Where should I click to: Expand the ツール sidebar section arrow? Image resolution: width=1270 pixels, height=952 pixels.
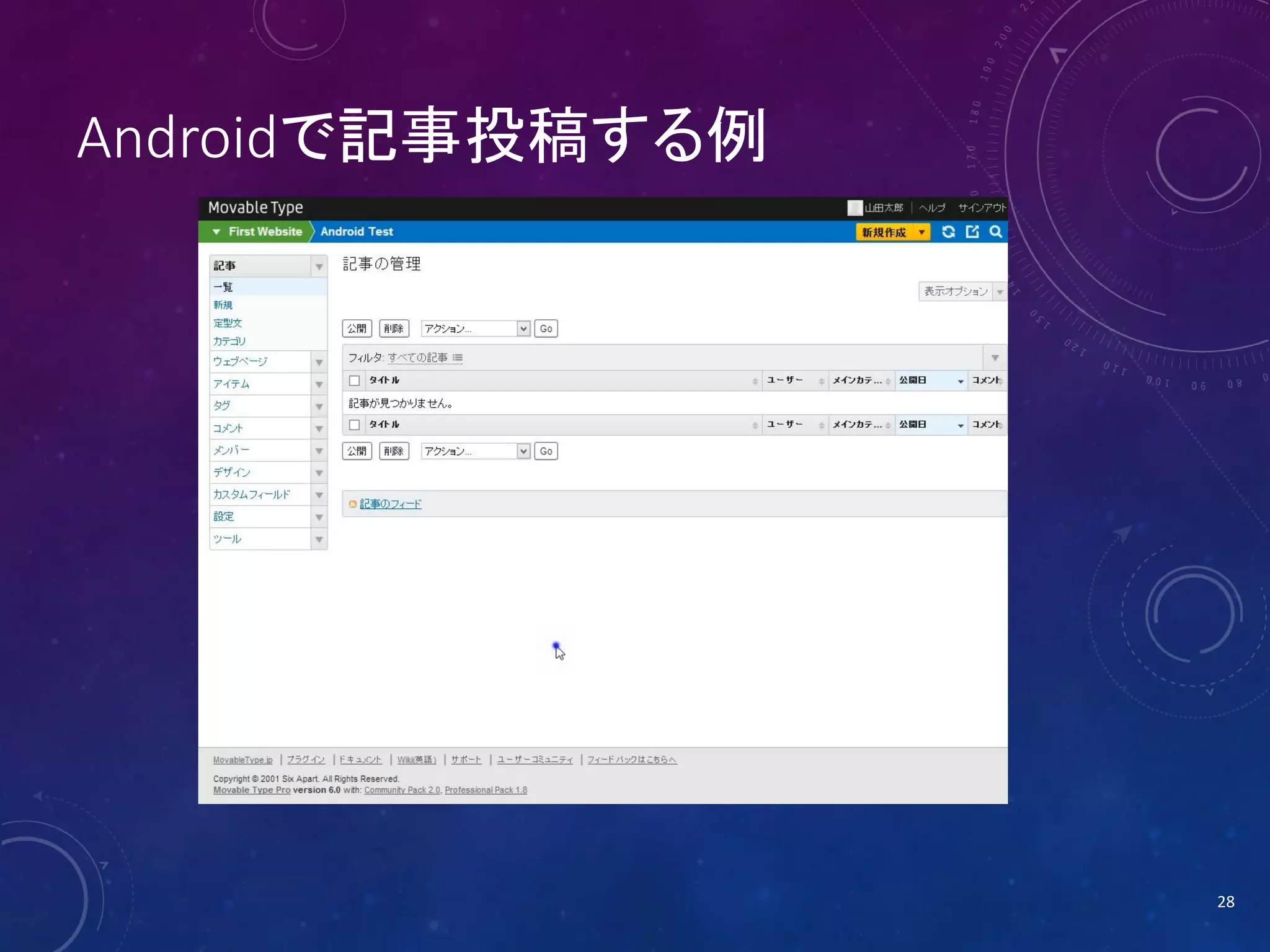tap(319, 539)
